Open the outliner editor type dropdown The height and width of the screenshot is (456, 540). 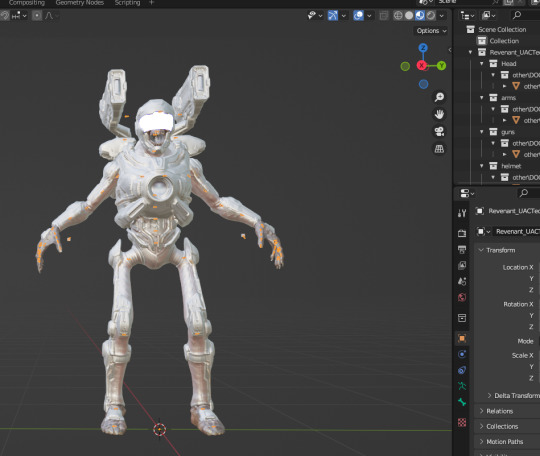tap(467, 15)
